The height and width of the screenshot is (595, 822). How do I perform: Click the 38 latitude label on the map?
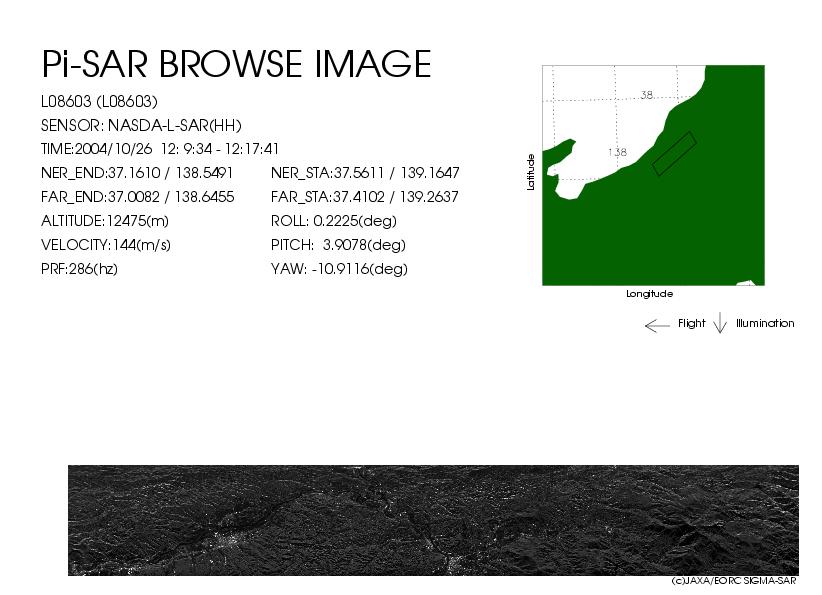pos(647,95)
